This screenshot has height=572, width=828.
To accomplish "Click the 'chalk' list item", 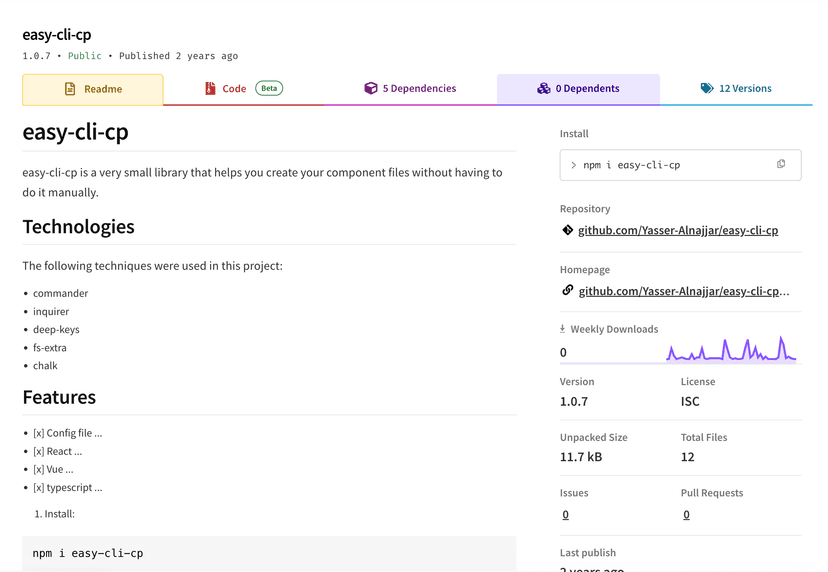I will (45, 365).
